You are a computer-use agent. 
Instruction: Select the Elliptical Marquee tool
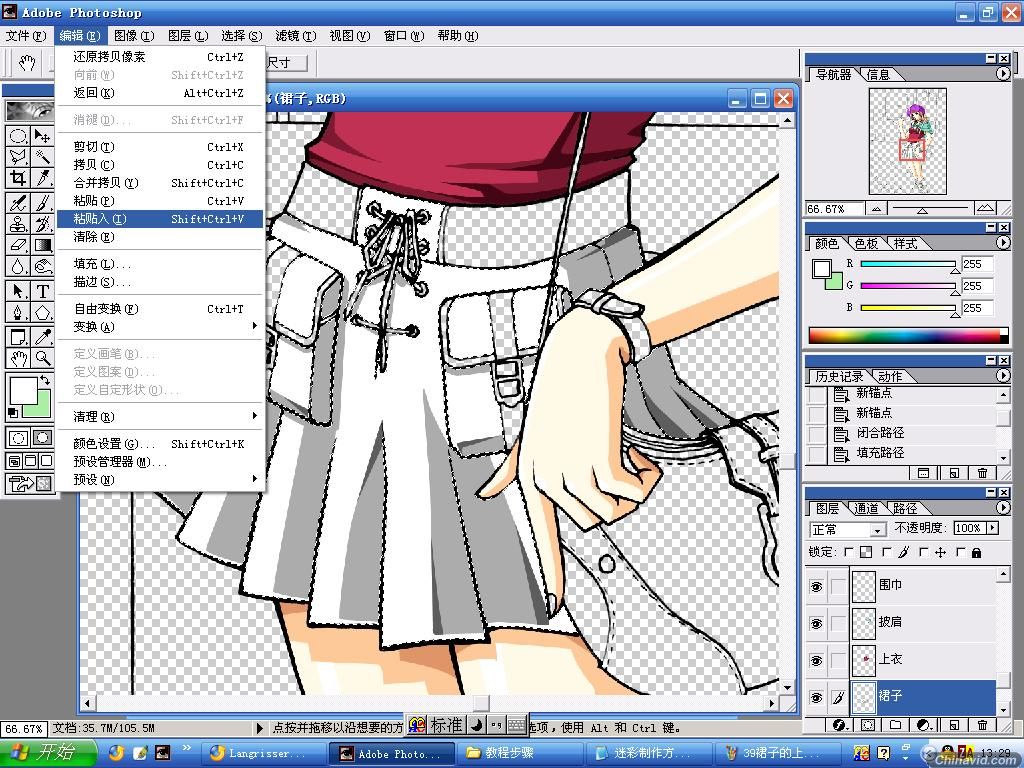pyautogui.click(x=18, y=136)
